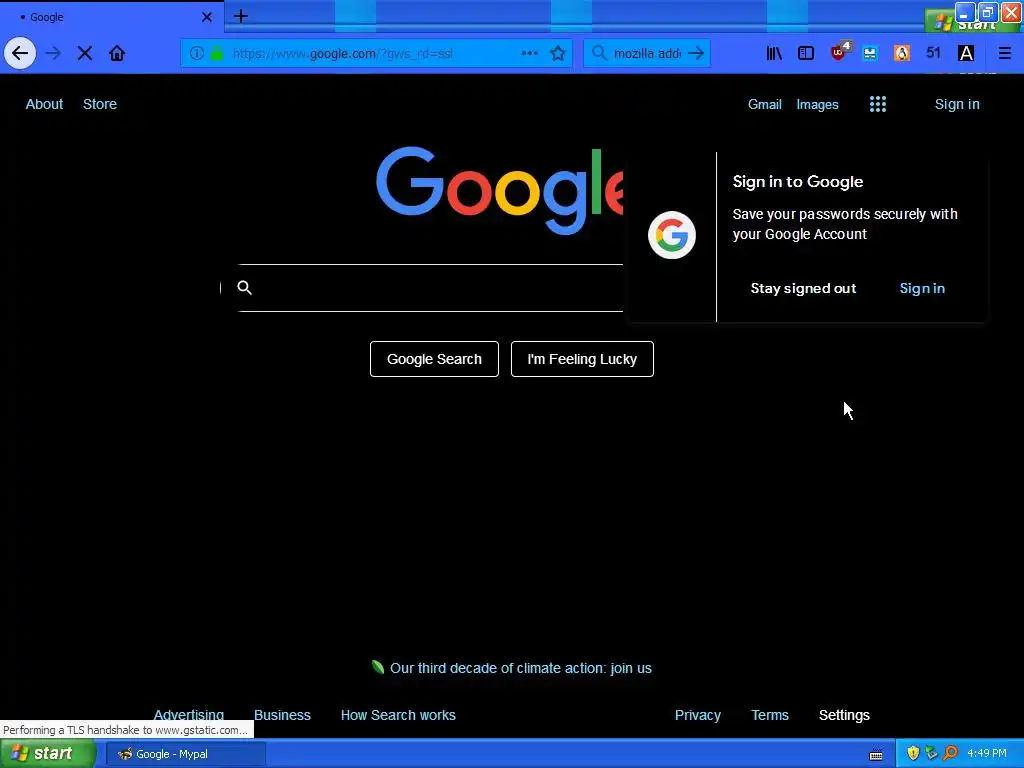Open the Store link
1024x768 pixels.
(100, 104)
